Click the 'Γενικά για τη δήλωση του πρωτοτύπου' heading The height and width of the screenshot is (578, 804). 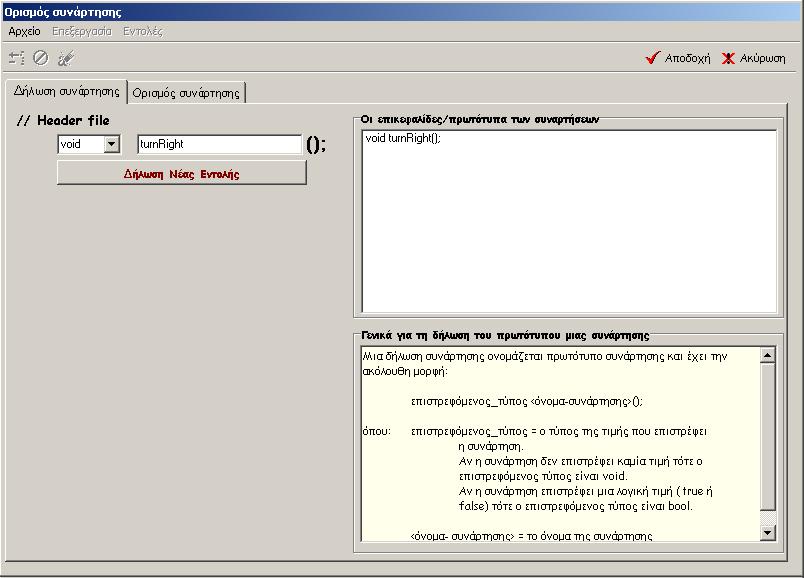coord(505,335)
